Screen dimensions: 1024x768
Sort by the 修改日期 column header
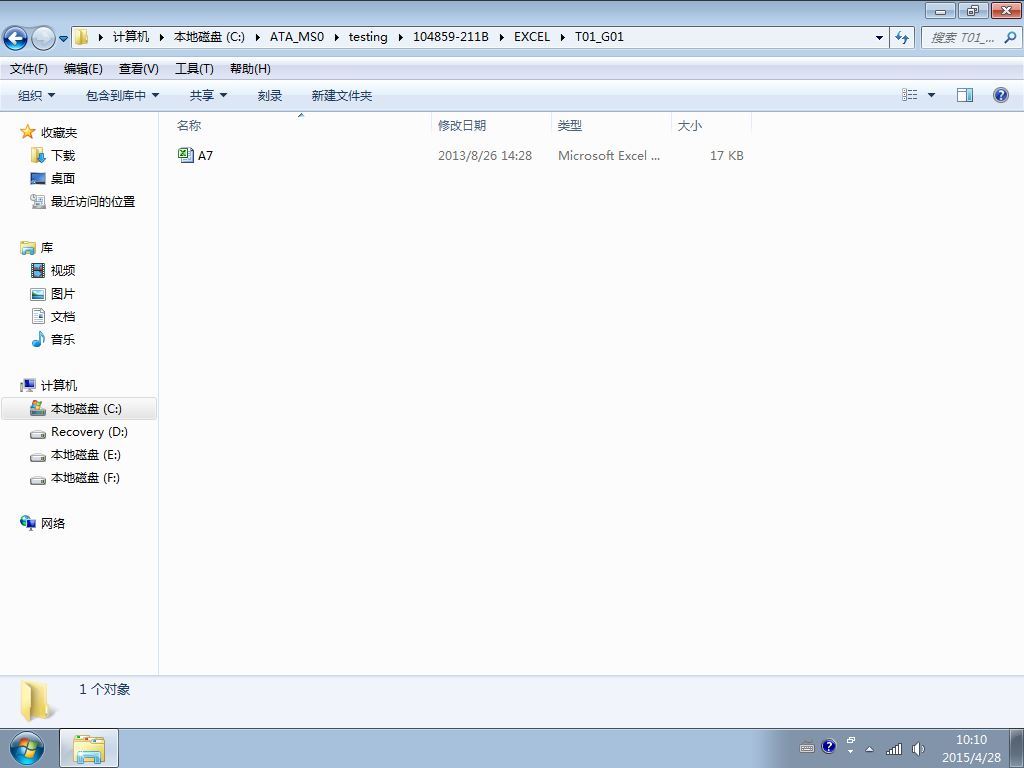pyautogui.click(x=492, y=125)
